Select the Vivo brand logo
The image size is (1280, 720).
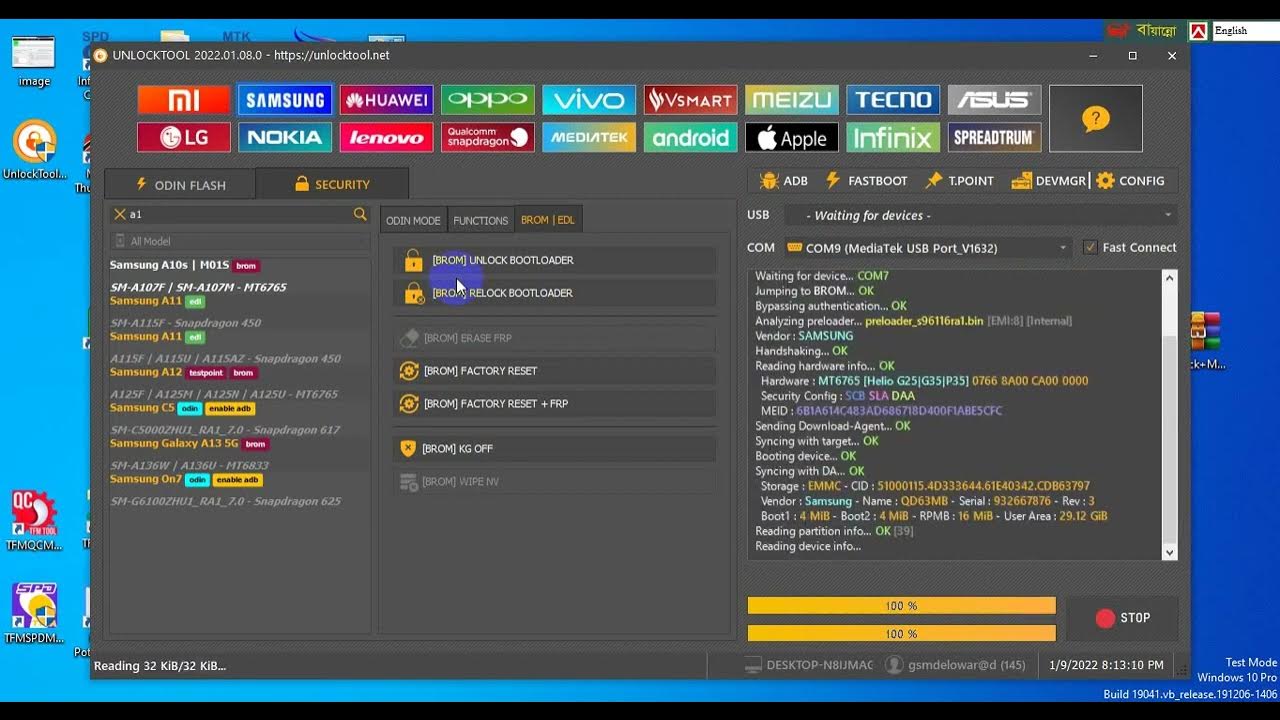click(589, 100)
